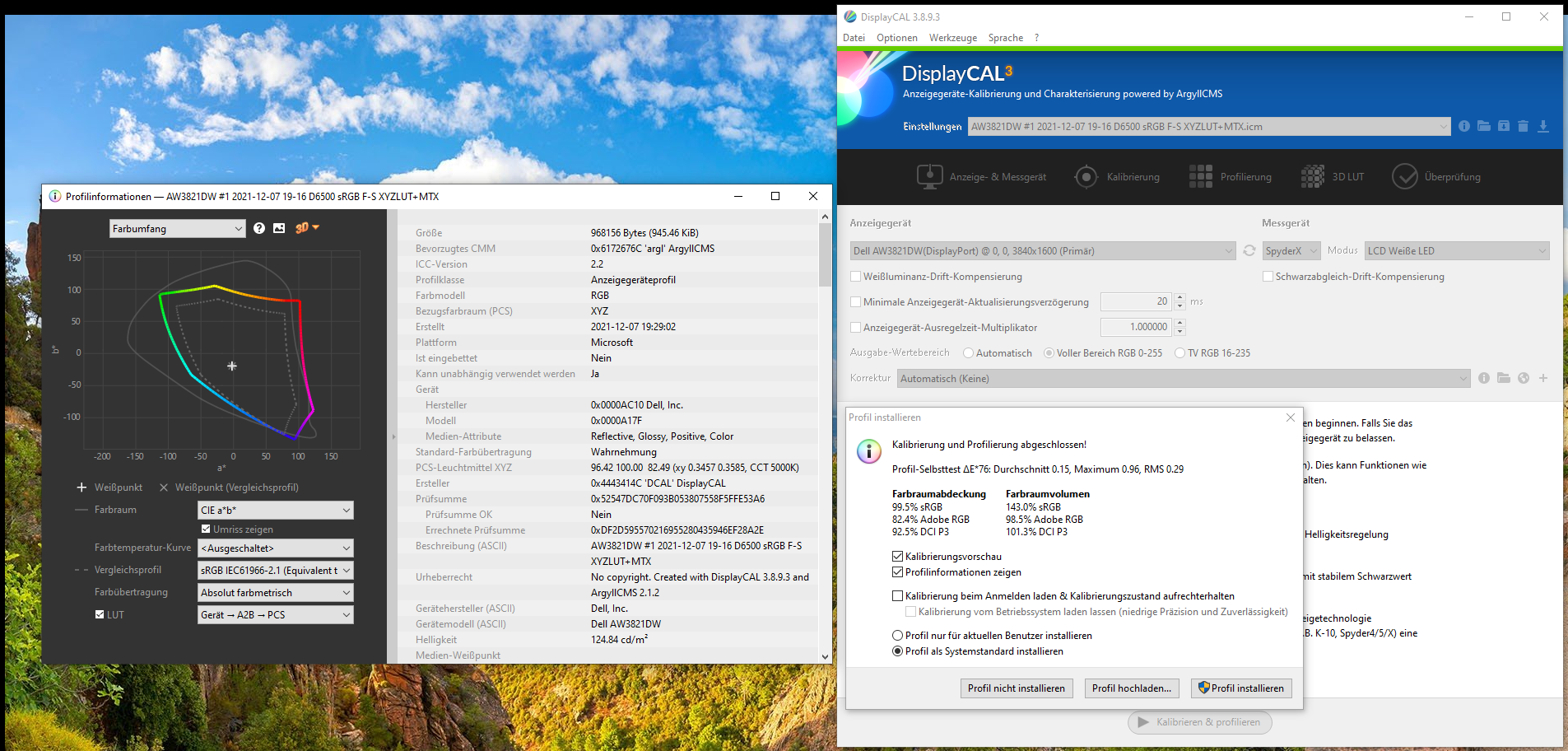Click Profil hochladen... button
This screenshot has height=751, width=1568.
click(x=1131, y=688)
